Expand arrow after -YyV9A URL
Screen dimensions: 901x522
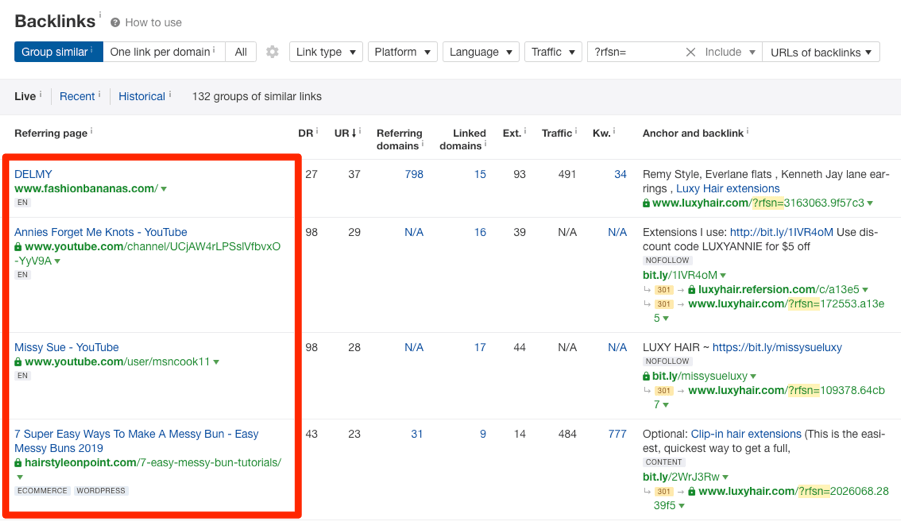(x=57, y=262)
